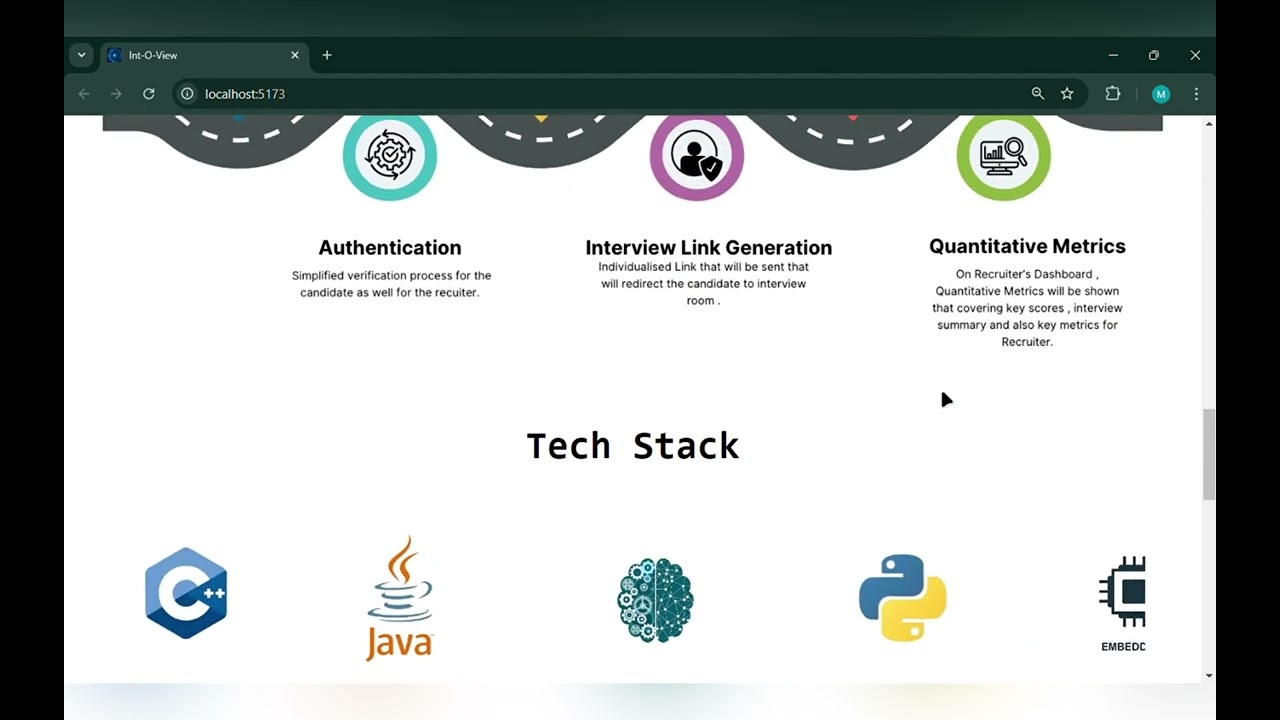Open the Chrome three-dot menu
1280x720 pixels.
1196,94
